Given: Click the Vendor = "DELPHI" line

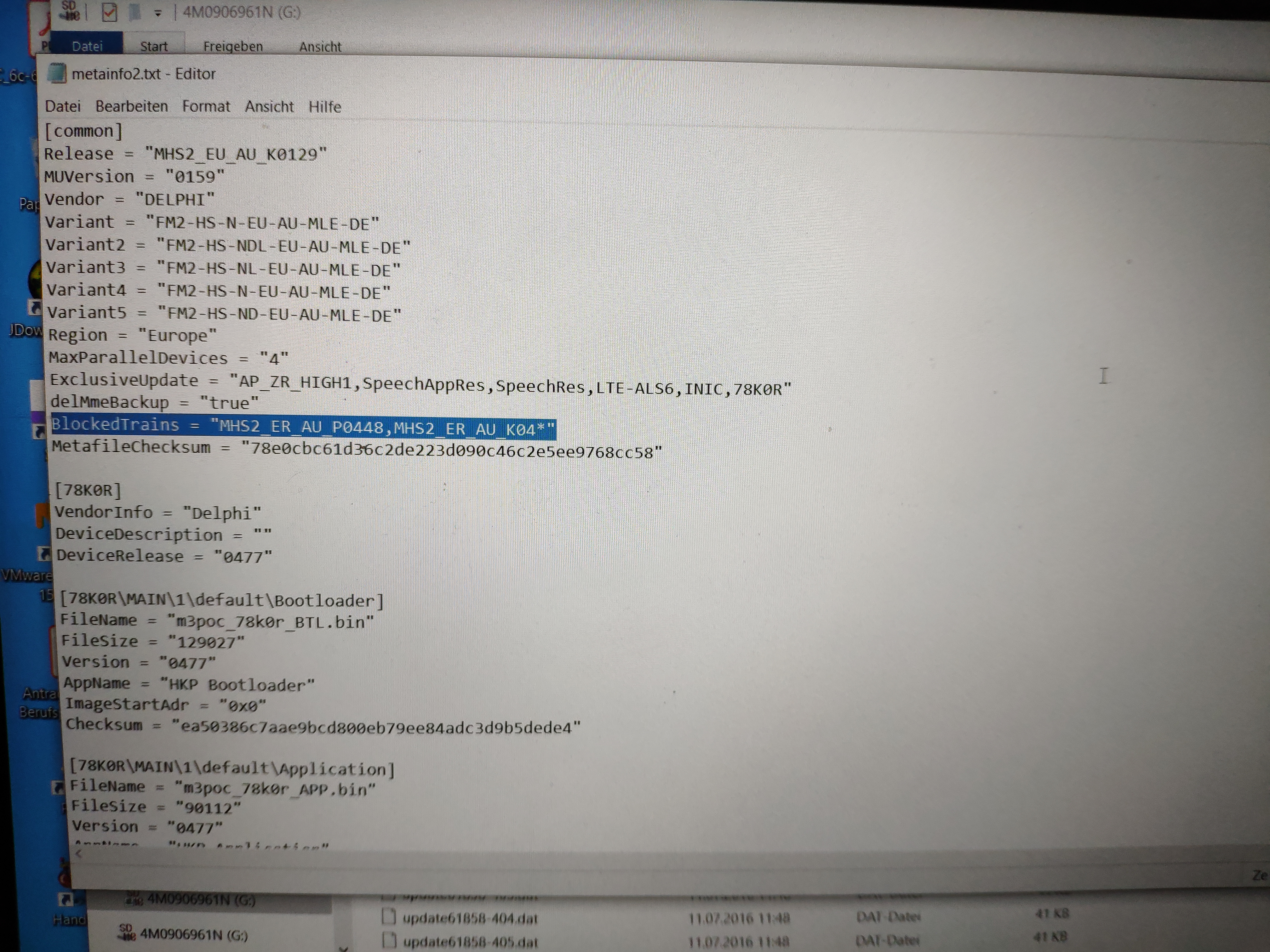Looking at the screenshot, I should (130, 199).
